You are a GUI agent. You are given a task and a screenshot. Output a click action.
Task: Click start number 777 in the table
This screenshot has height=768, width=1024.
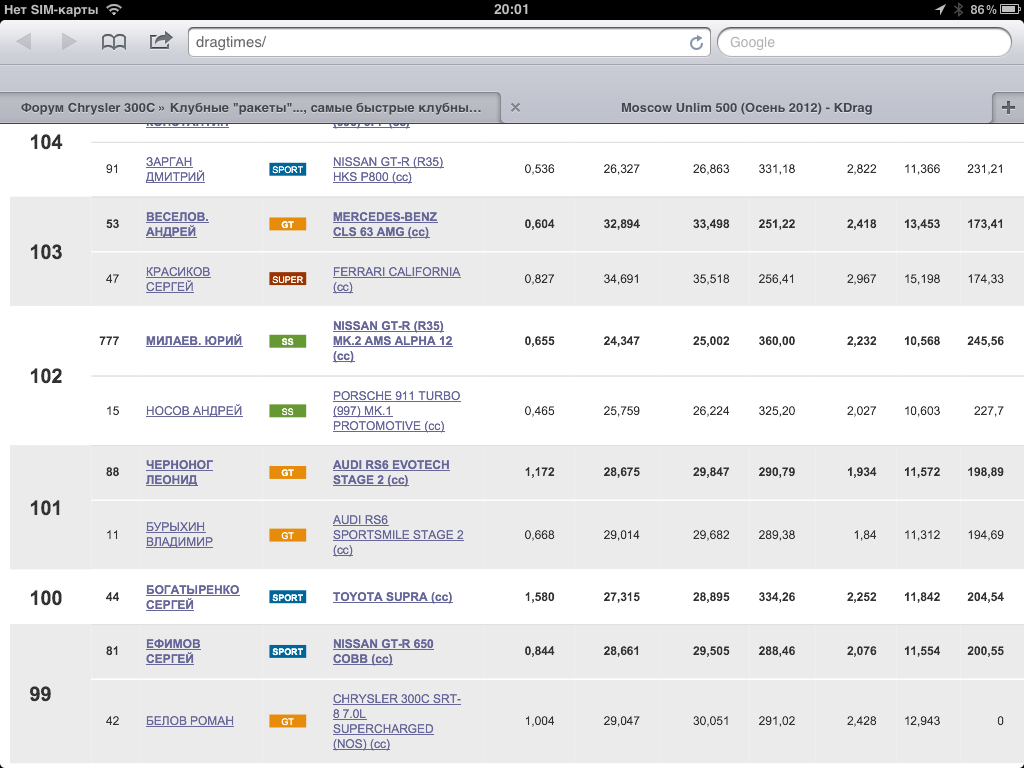tap(109, 341)
